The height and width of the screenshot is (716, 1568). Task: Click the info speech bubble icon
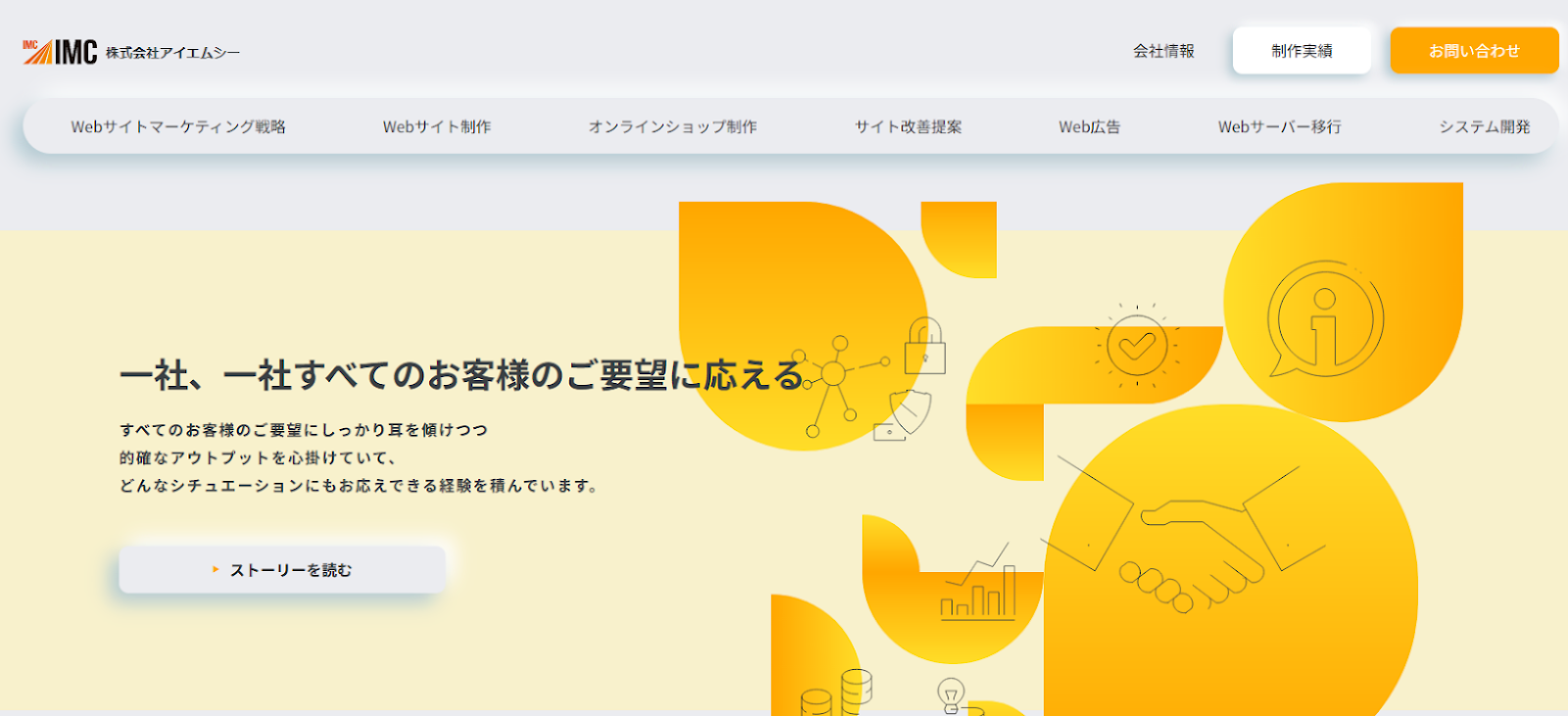pyautogui.click(x=1325, y=319)
